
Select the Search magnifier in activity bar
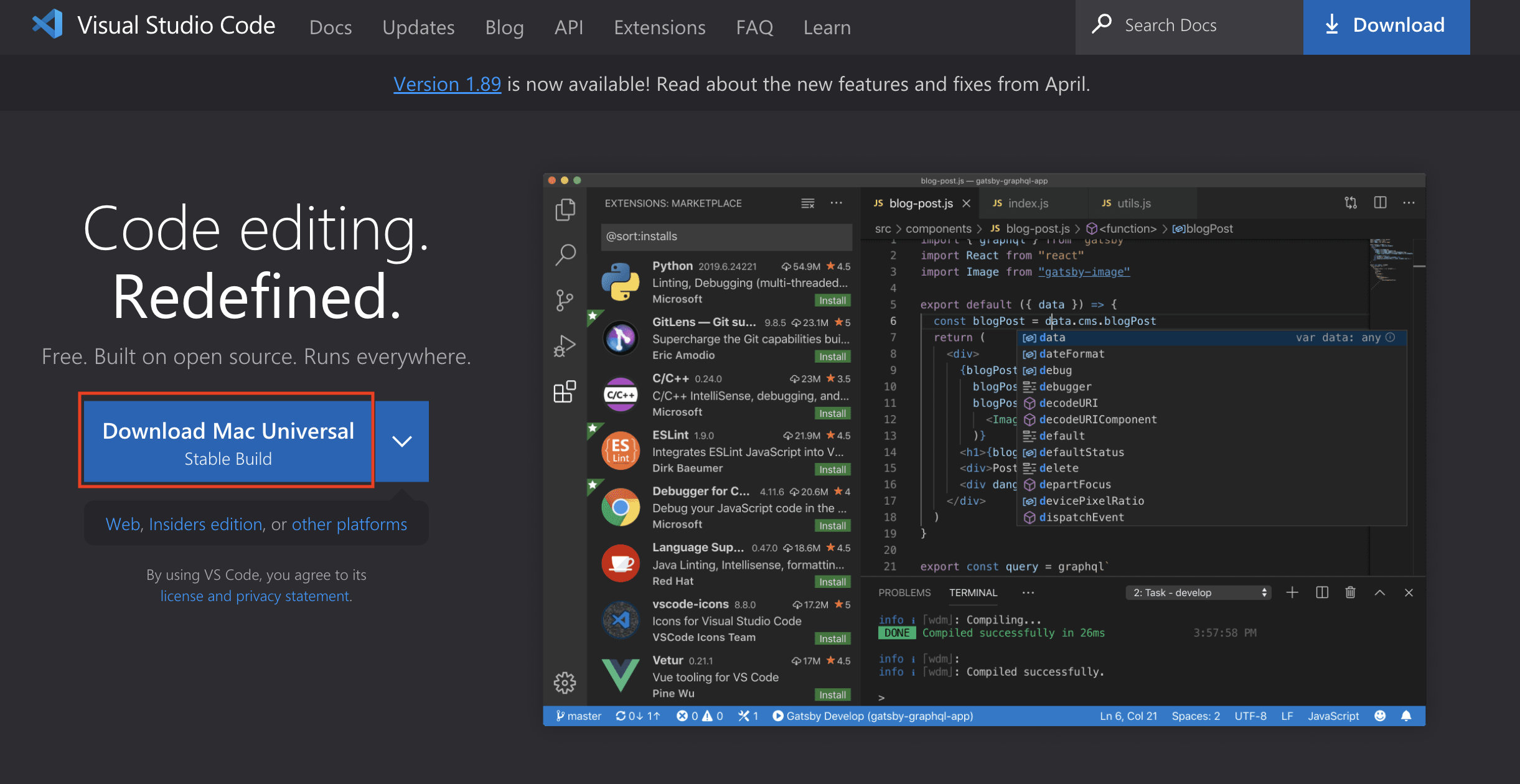click(x=565, y=254)
